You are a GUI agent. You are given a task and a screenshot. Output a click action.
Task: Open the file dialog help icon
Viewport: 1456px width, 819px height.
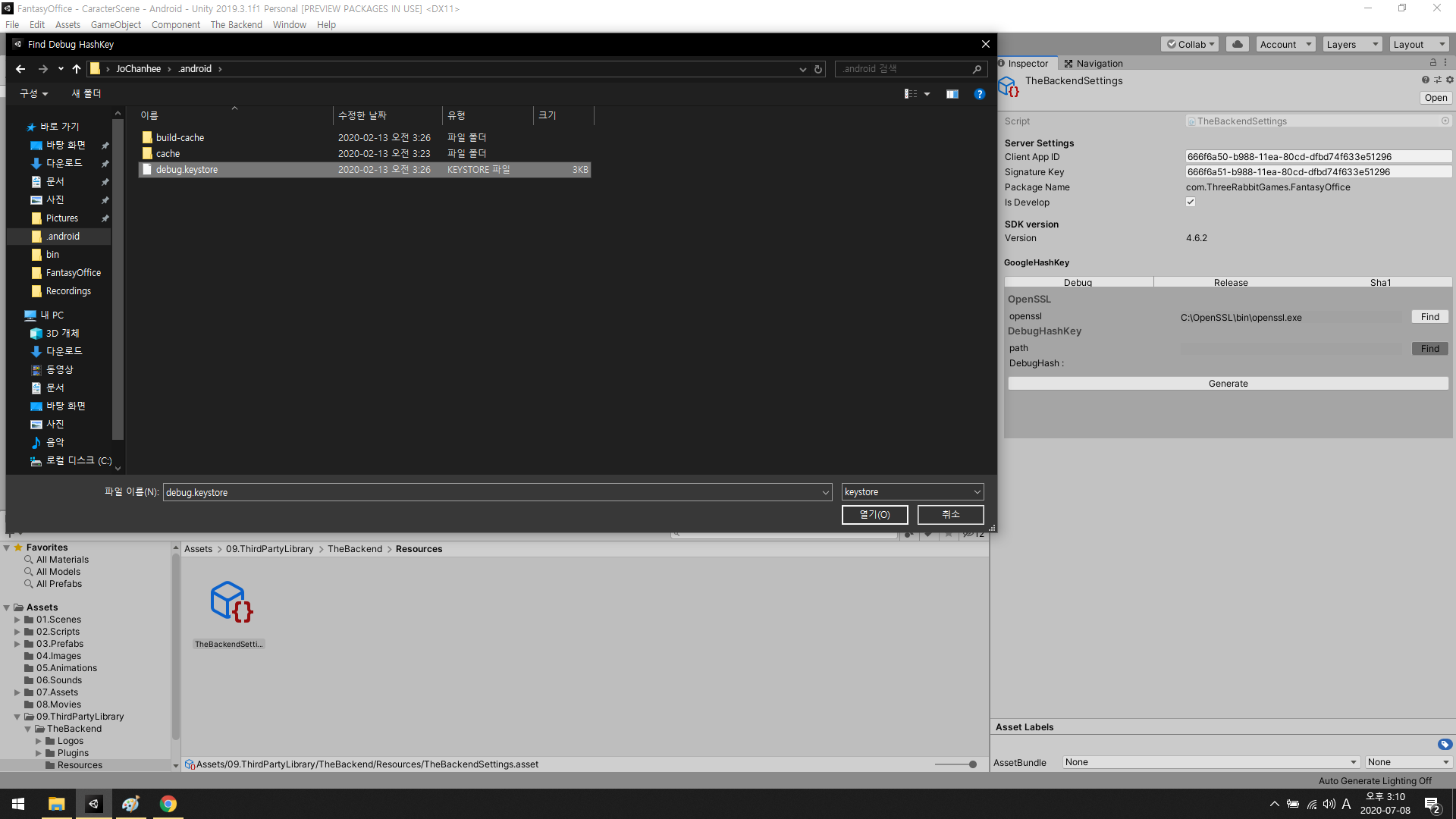979,94
